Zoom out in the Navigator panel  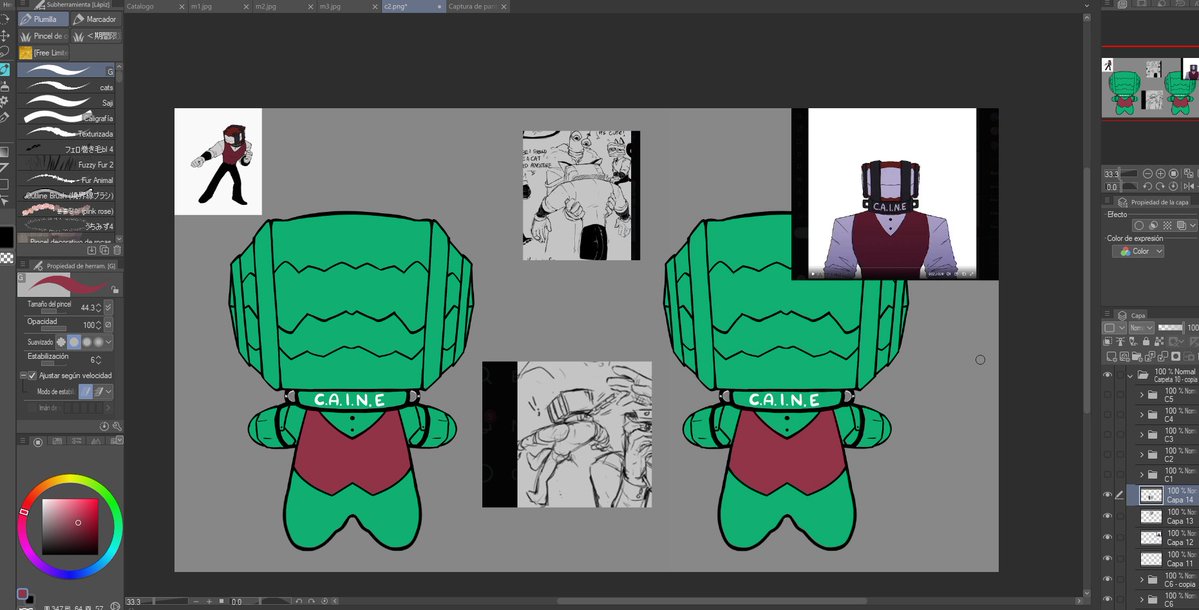click(x=1148, y=174)
